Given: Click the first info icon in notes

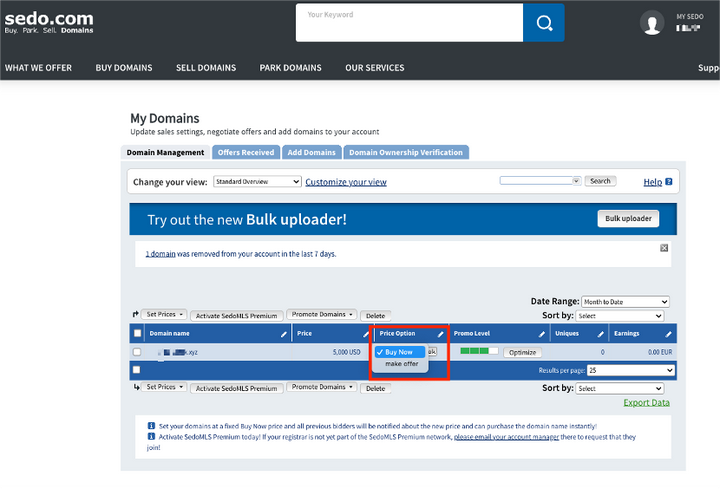Looking at the screenshot, I should point(151,426).
